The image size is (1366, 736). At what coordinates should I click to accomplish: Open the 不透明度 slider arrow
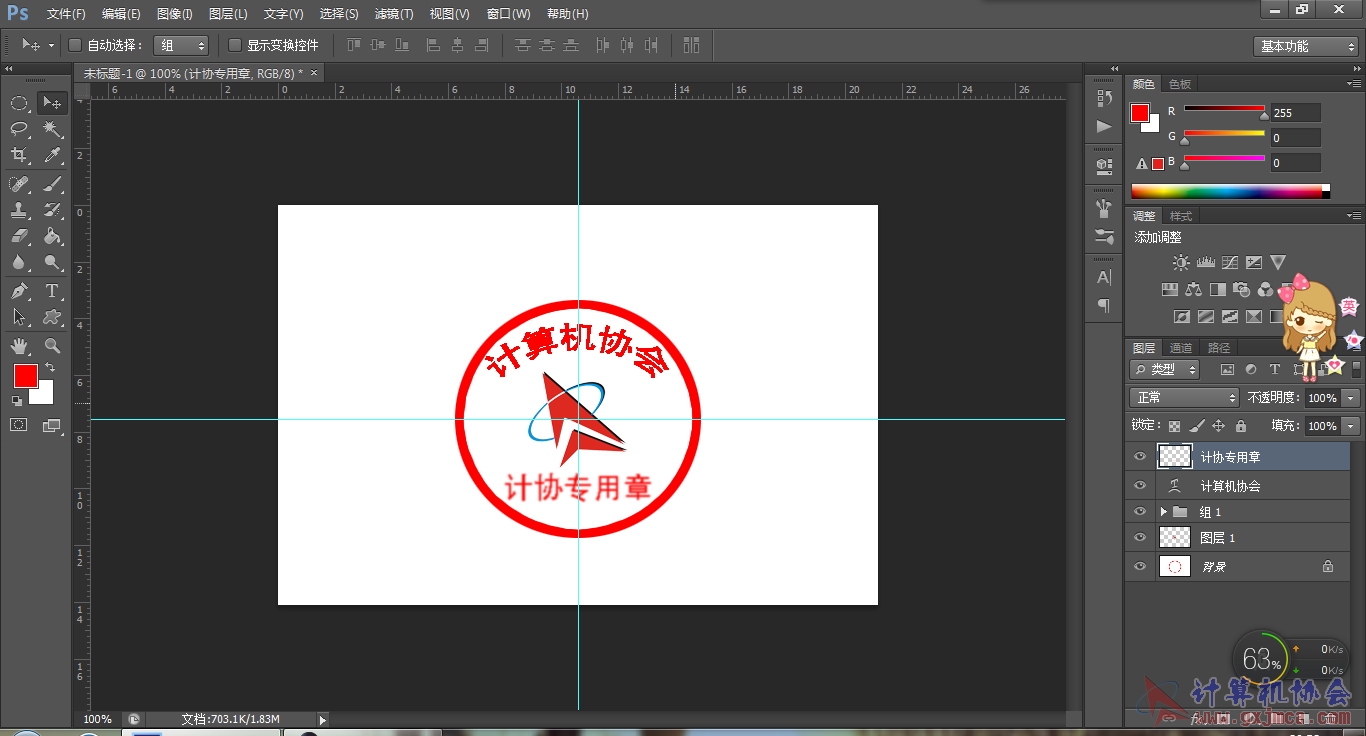(x=1352, y=397)
